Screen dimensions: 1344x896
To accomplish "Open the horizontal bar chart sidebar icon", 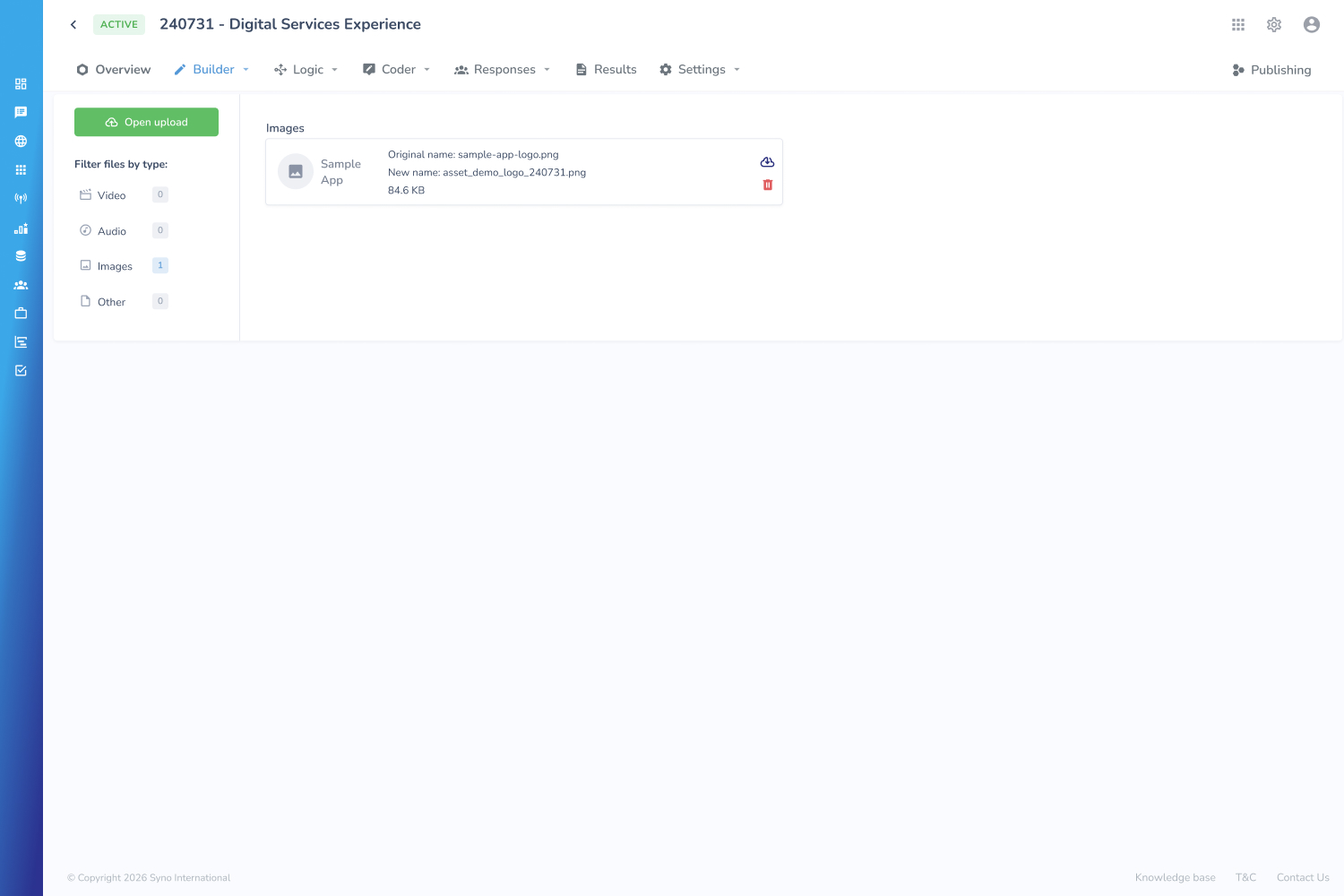I will click(x=21, y=342).
